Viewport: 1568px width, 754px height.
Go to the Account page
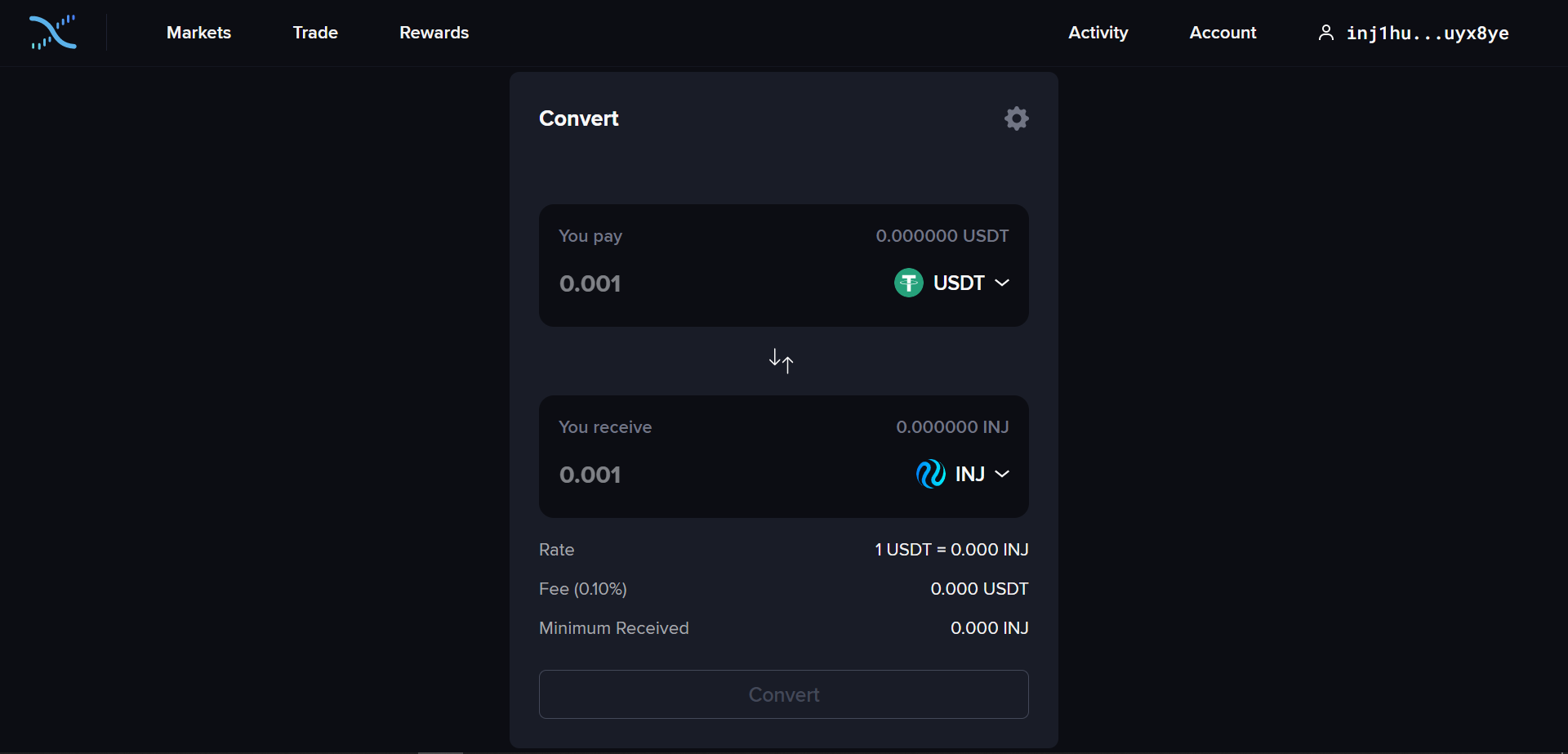(x=1223, y=33)
